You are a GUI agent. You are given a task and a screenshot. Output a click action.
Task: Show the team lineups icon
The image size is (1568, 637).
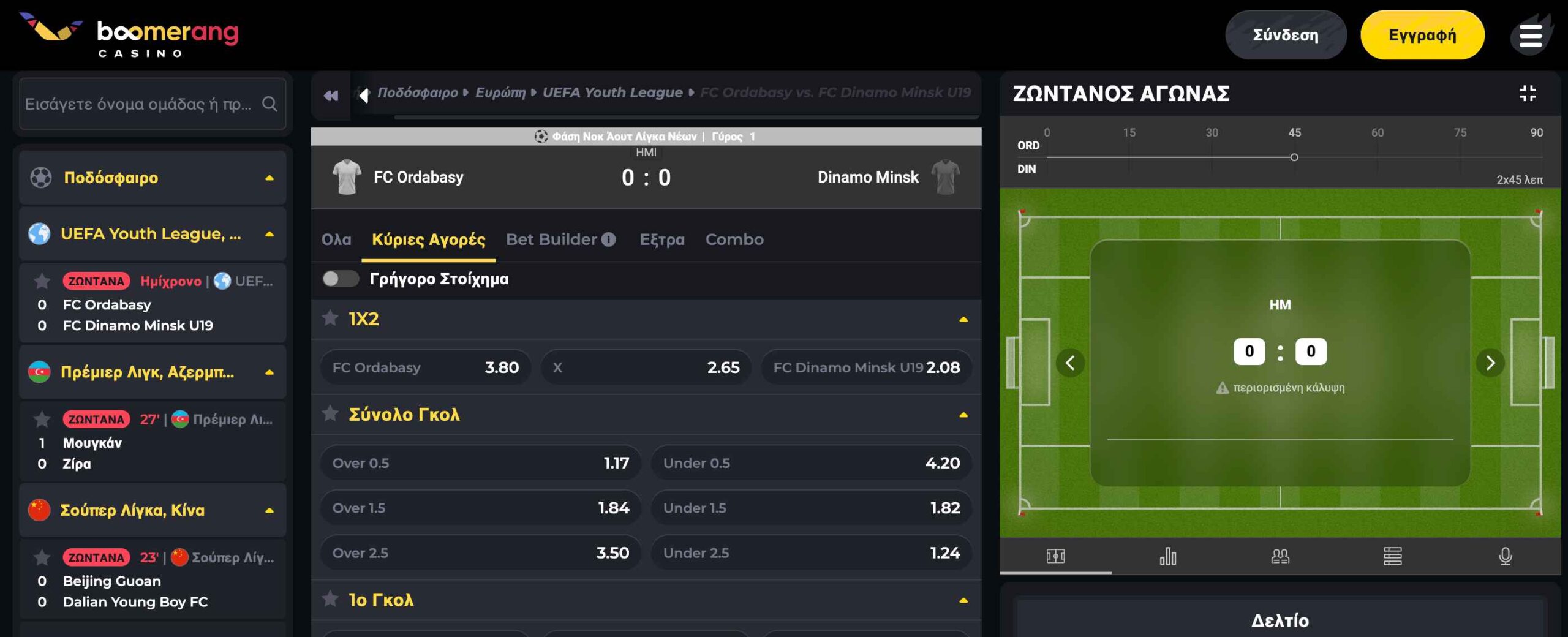pos(1280,556)
